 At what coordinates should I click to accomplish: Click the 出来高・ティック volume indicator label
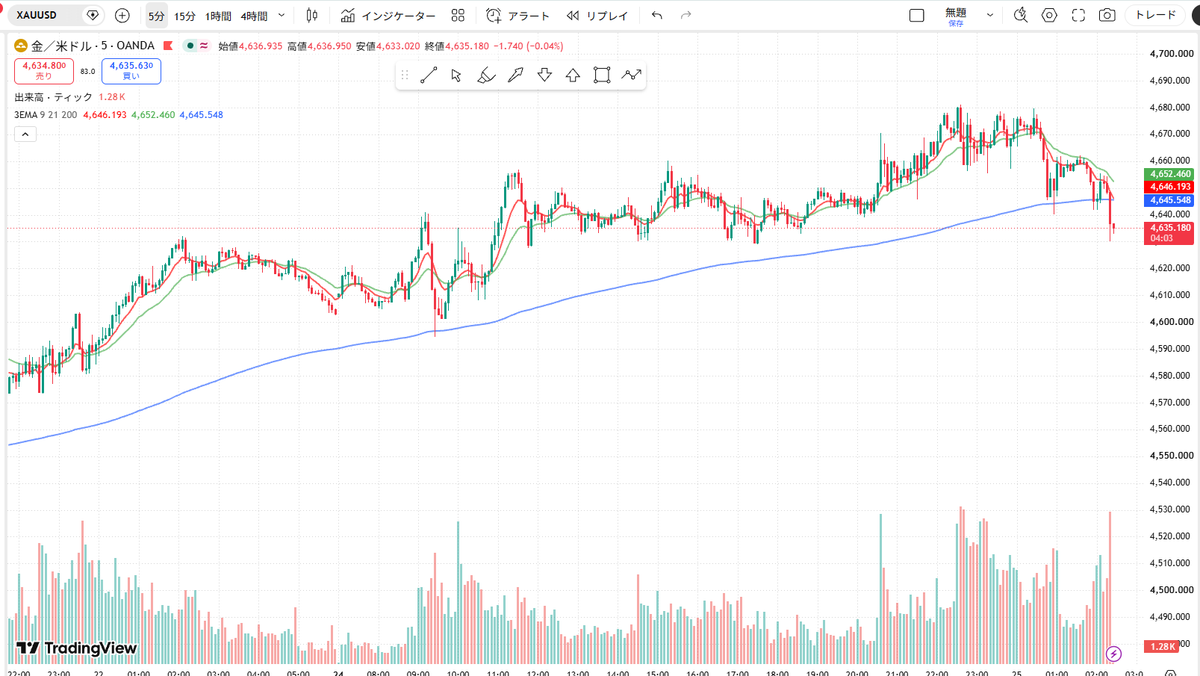pos(53,97)
